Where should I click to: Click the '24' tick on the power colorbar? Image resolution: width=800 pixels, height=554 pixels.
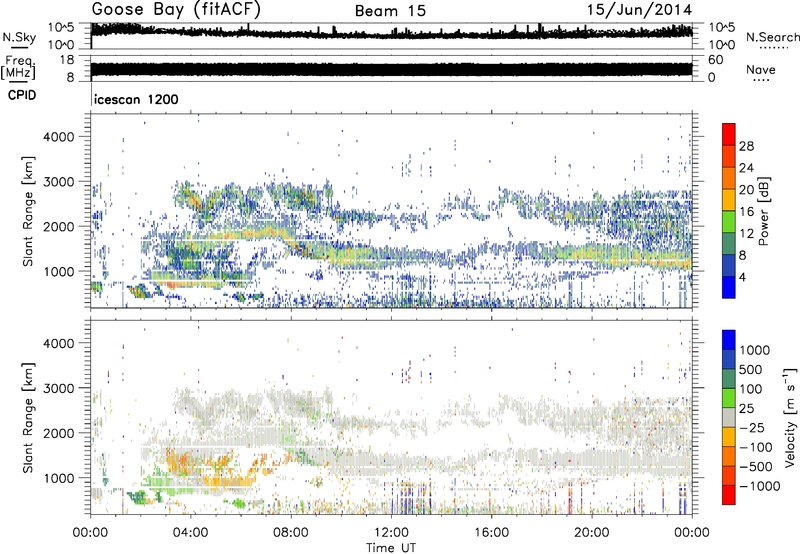point(746,168)
